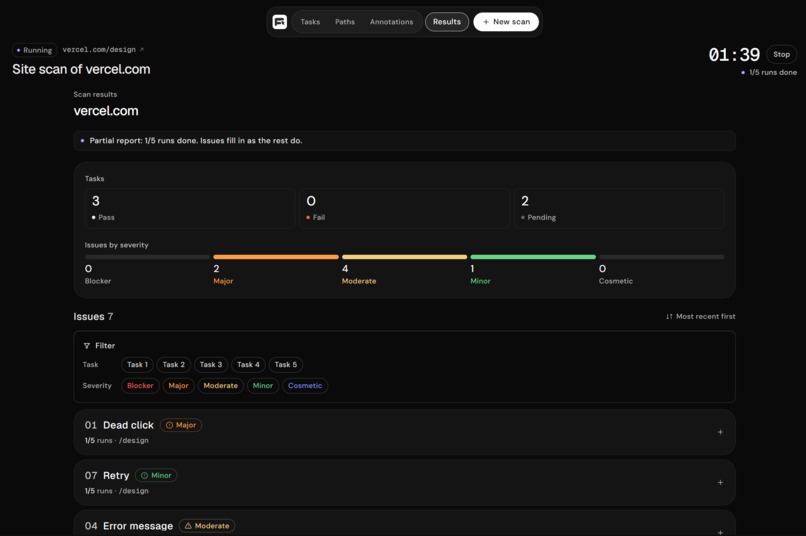Click the "Issues 7" heading
Screen dimensions: 806x536
tap(93, 317)
